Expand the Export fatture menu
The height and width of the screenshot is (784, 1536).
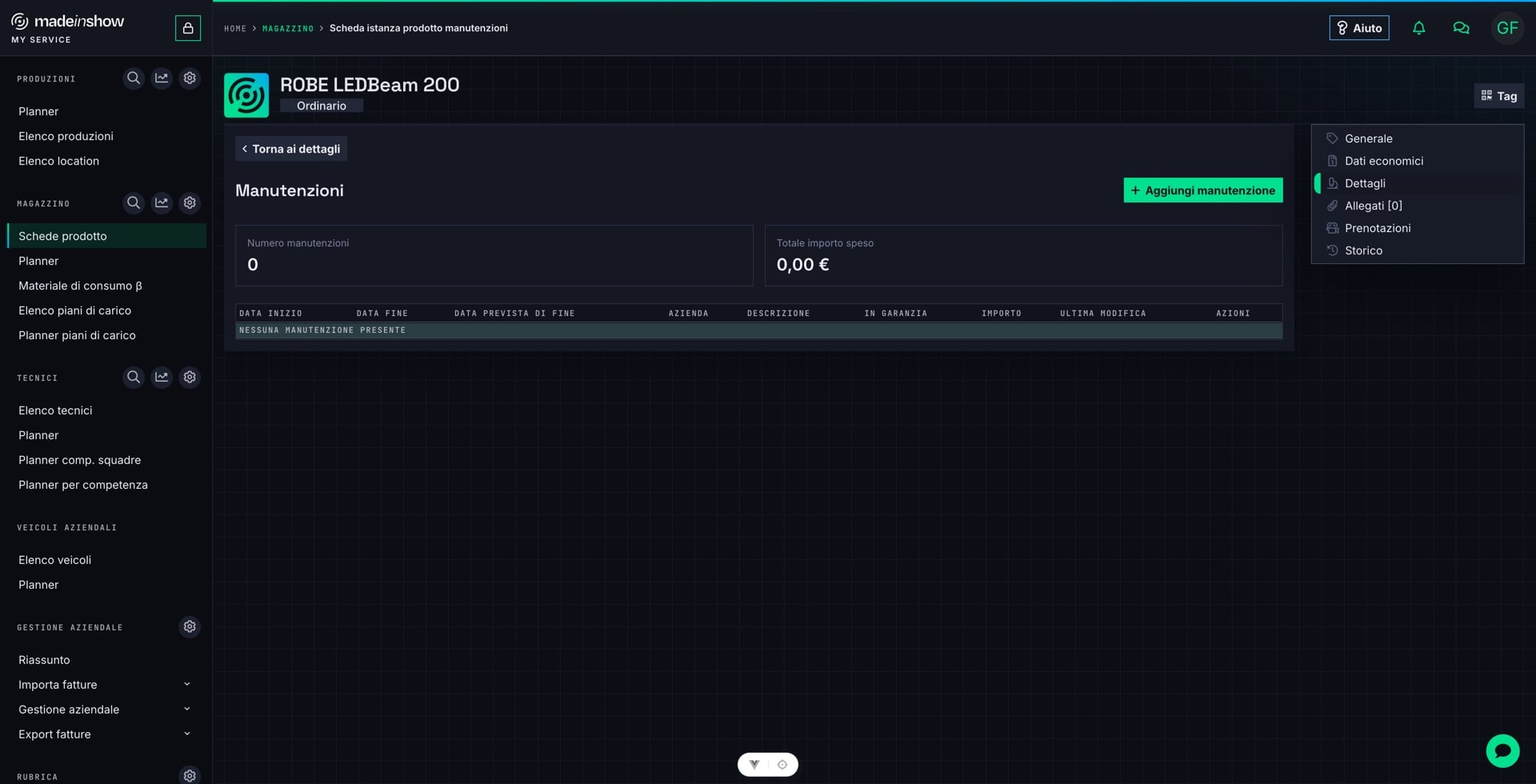[x=105, y=734]
